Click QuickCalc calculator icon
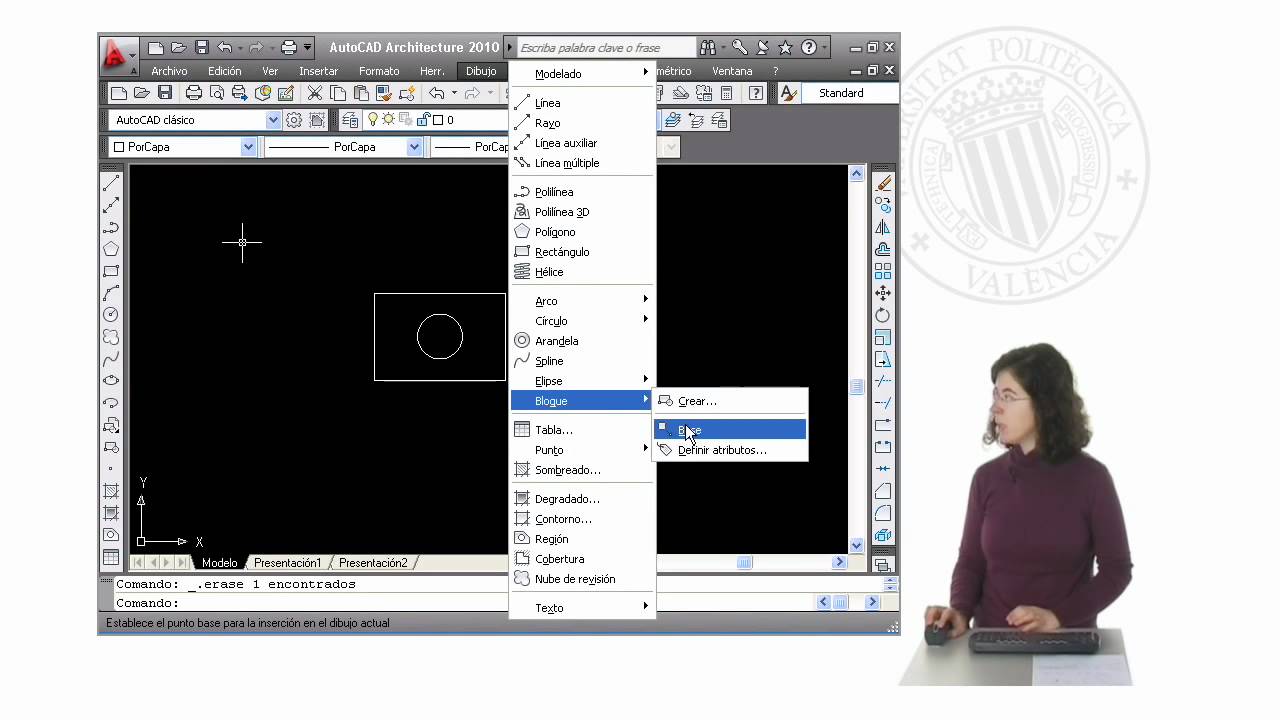The height and width of the screenshot is (720, 1280). pos(727,93)
